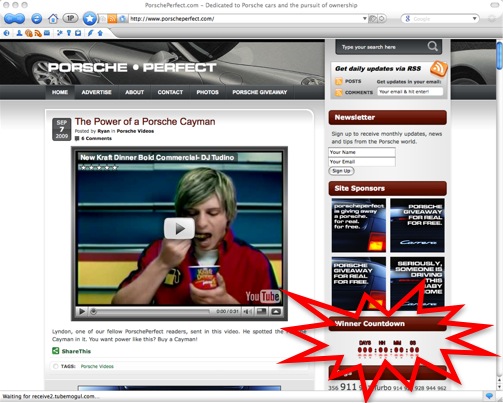Open the envelope icon in bookmarks bar
This screenshot has width=503, height=403.
point(47,33)
